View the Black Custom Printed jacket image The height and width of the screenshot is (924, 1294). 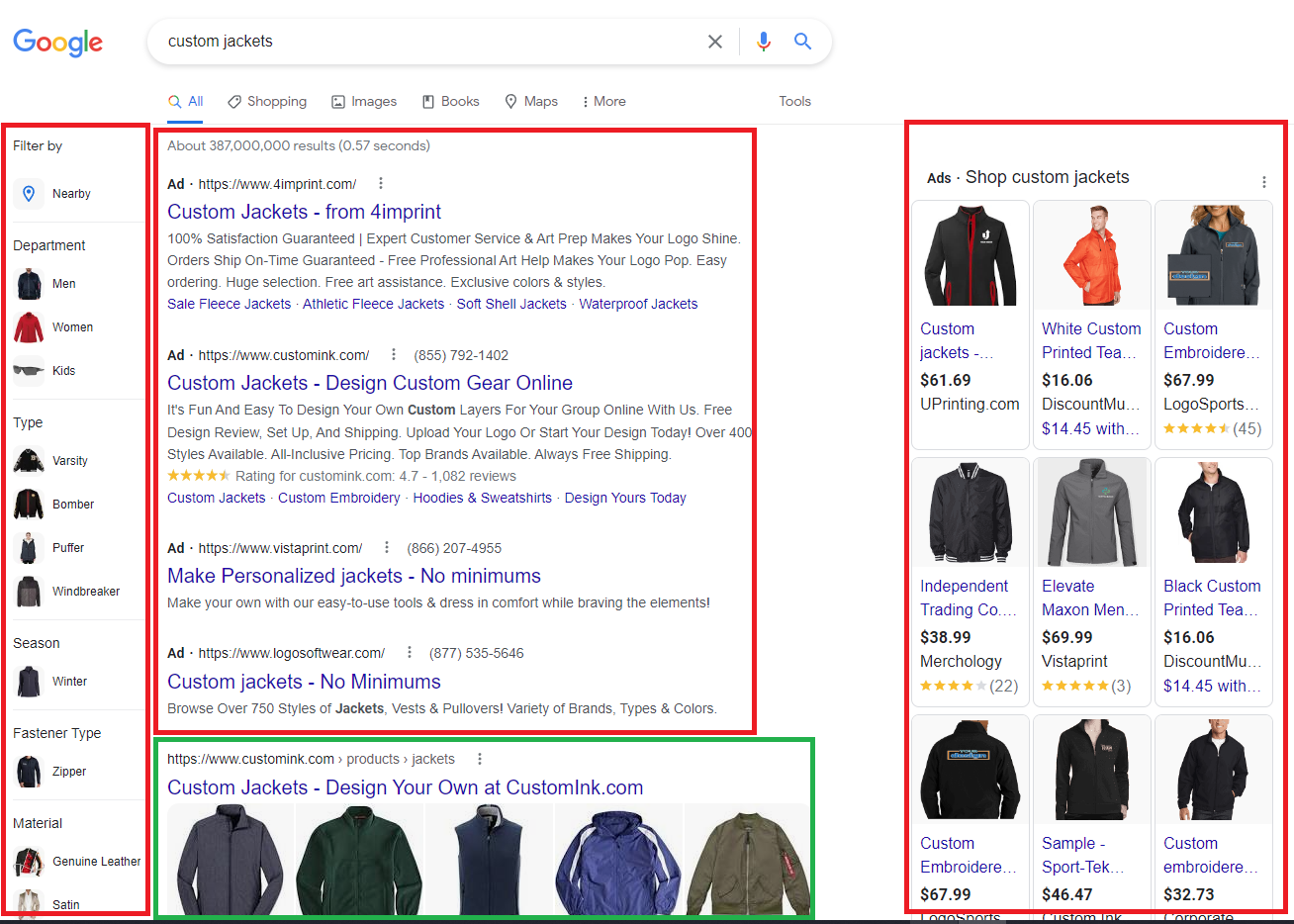click(x=1214, y=512)
